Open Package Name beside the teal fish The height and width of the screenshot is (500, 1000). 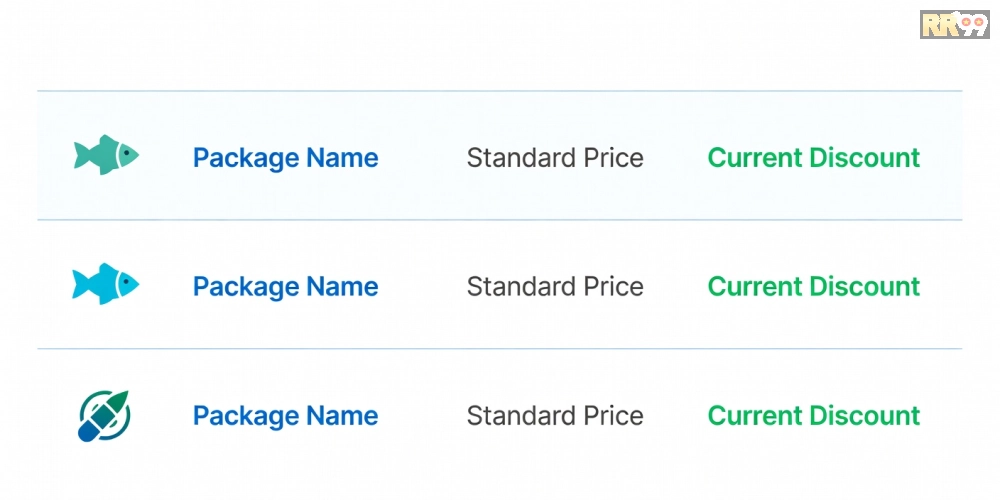click(285, 158)
